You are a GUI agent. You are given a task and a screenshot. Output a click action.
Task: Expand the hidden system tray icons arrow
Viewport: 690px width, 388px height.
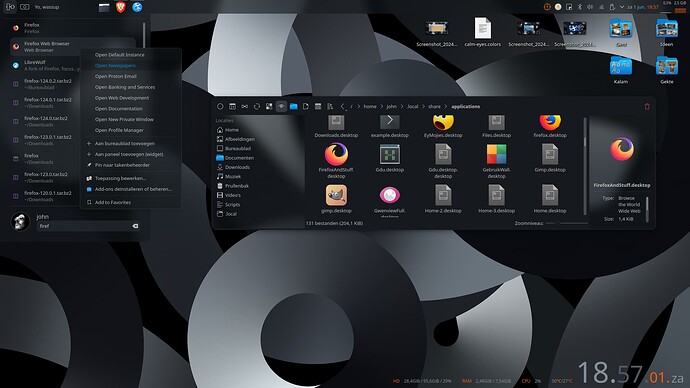coord(622,7)
